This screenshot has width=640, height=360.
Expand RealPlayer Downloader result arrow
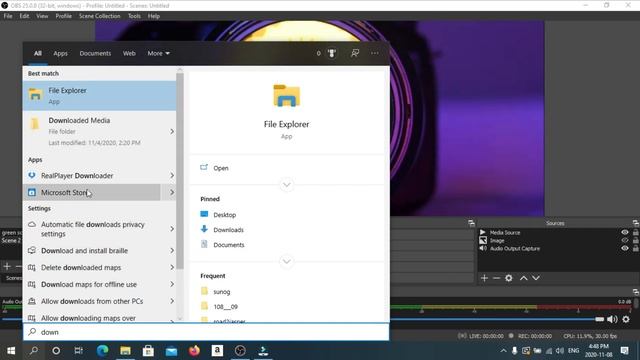pos(172,176)
